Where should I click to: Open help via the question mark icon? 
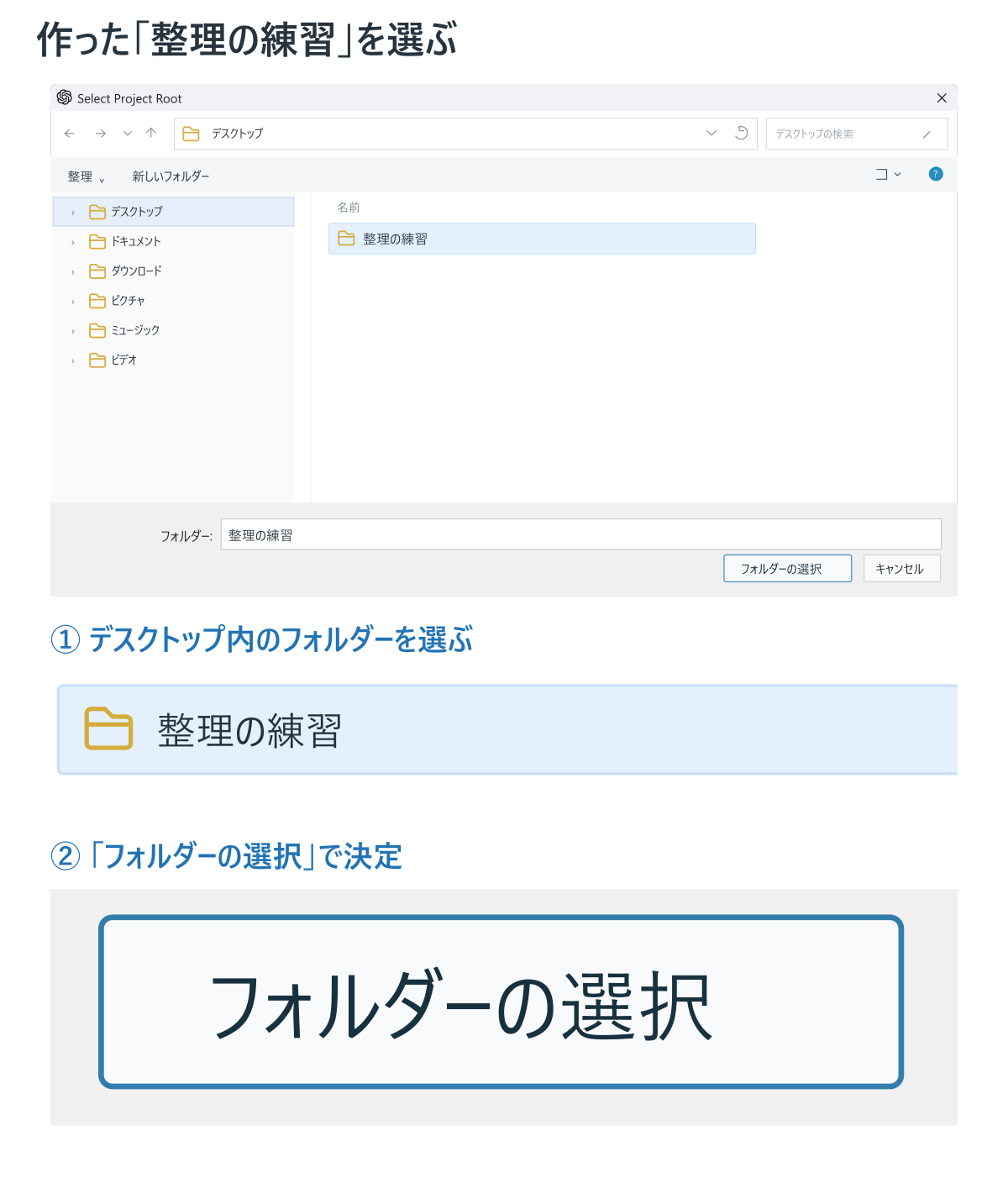[936, 174]
